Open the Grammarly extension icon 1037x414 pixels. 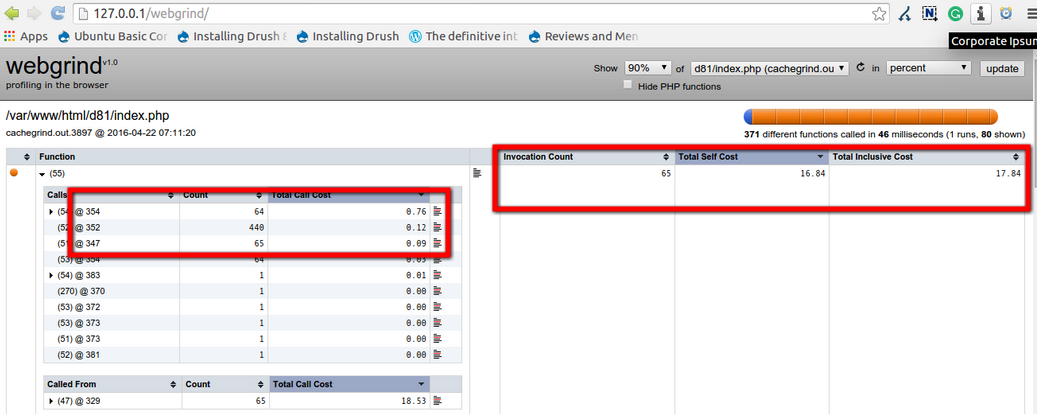tap(955, 13)
